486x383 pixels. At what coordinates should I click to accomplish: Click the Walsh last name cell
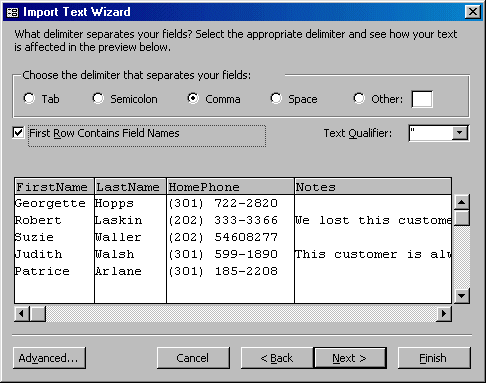115,254
